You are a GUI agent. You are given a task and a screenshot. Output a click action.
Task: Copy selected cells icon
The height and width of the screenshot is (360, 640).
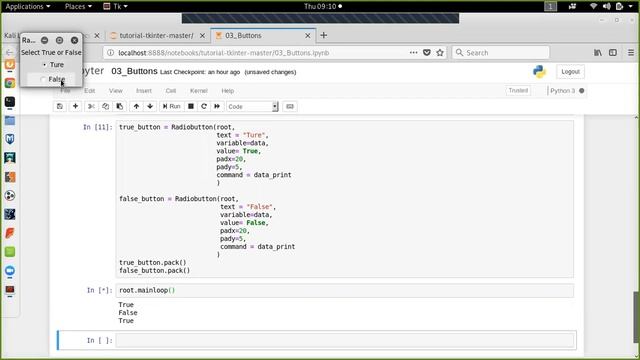coord(105,107)
